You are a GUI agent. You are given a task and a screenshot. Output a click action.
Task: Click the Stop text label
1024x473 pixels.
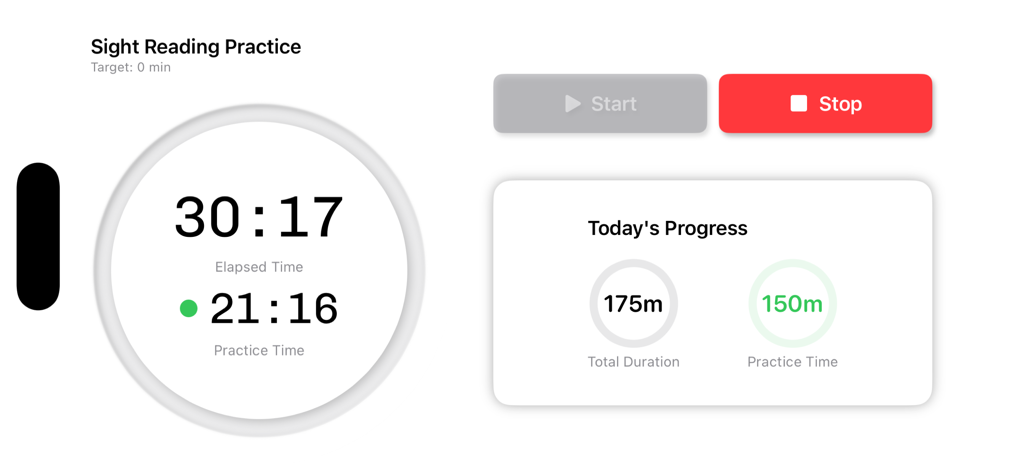(x=840, y=104)
